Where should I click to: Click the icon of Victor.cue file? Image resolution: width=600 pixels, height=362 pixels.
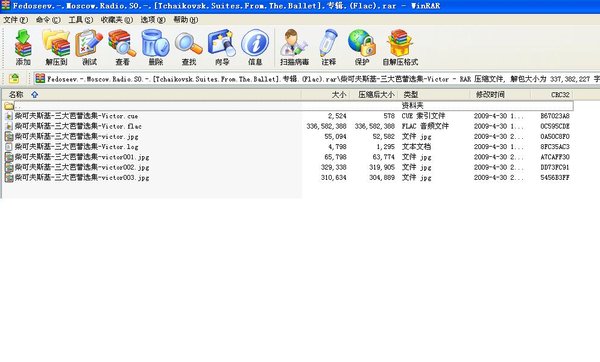[8, 116]
